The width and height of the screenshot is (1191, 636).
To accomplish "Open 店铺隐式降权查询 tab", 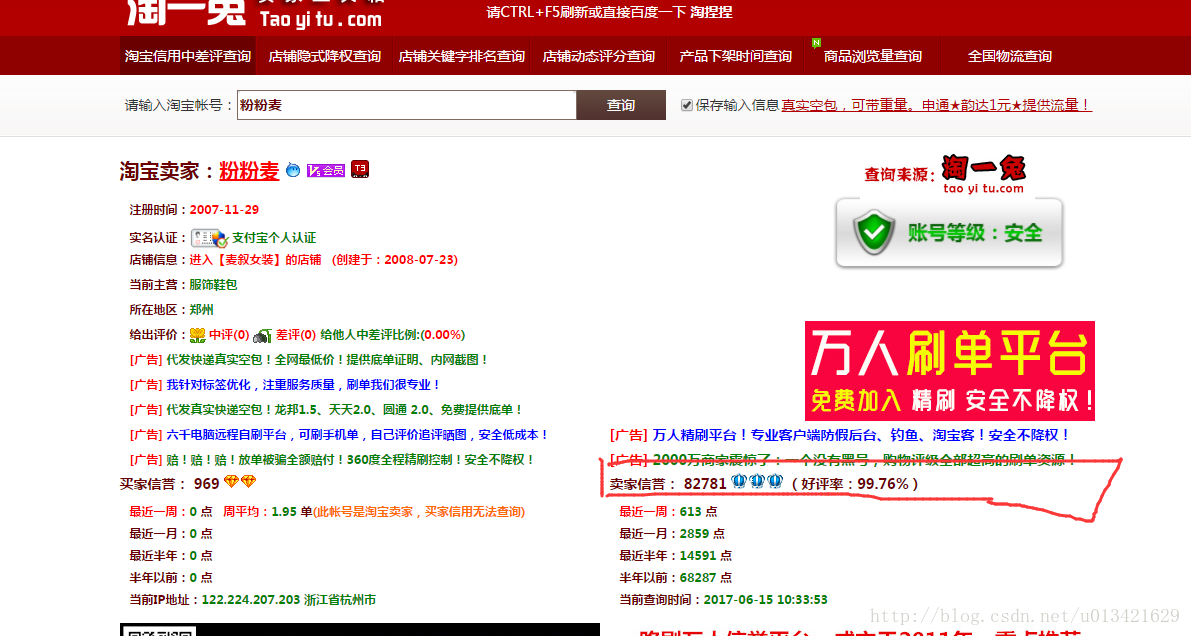I will point(324,56).
